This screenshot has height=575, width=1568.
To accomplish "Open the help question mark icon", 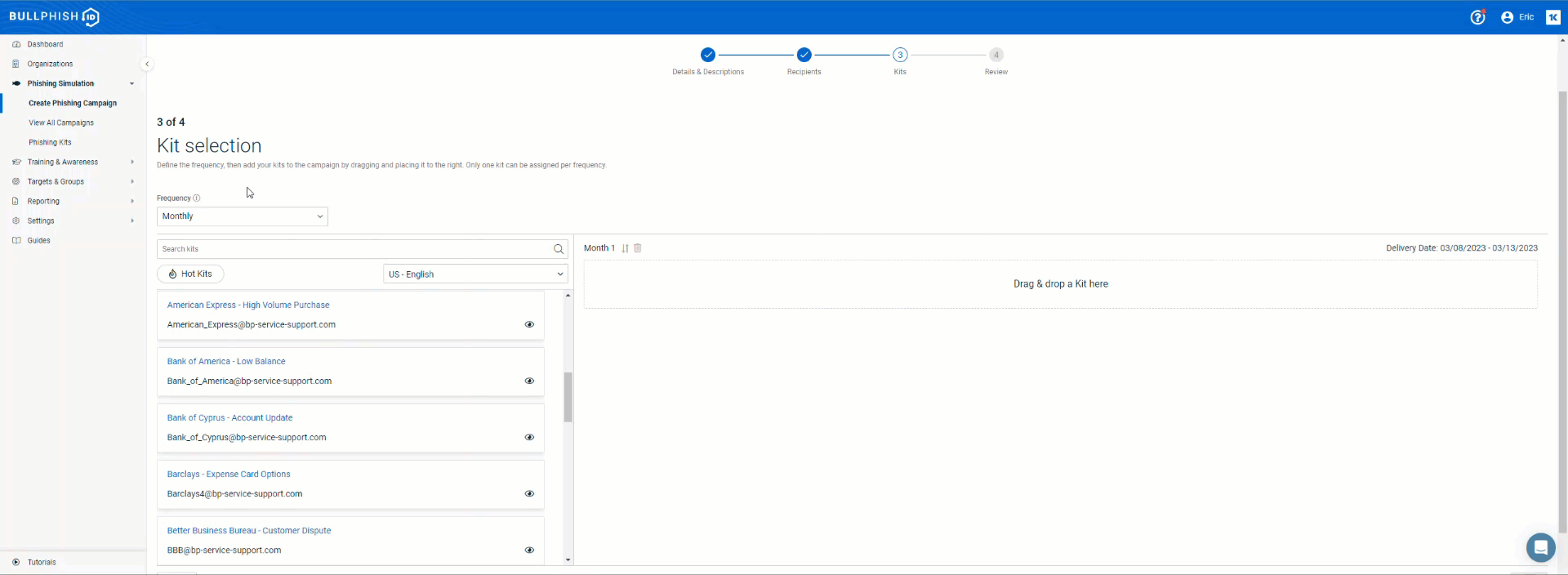I will point(1477,17).
